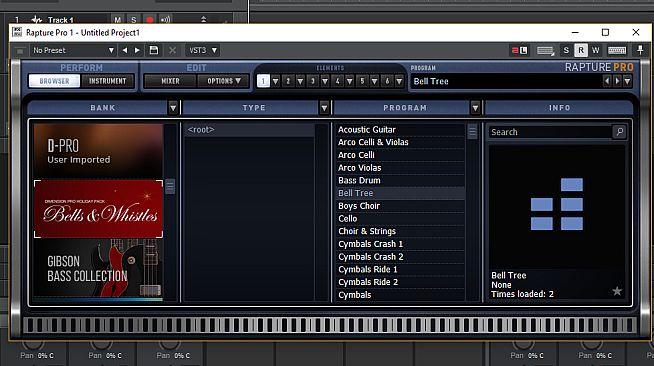Mark Bell Tree as favorite star
Image resolution: width=654 pixels, height=366 pixels.
(x=617, y=291)
